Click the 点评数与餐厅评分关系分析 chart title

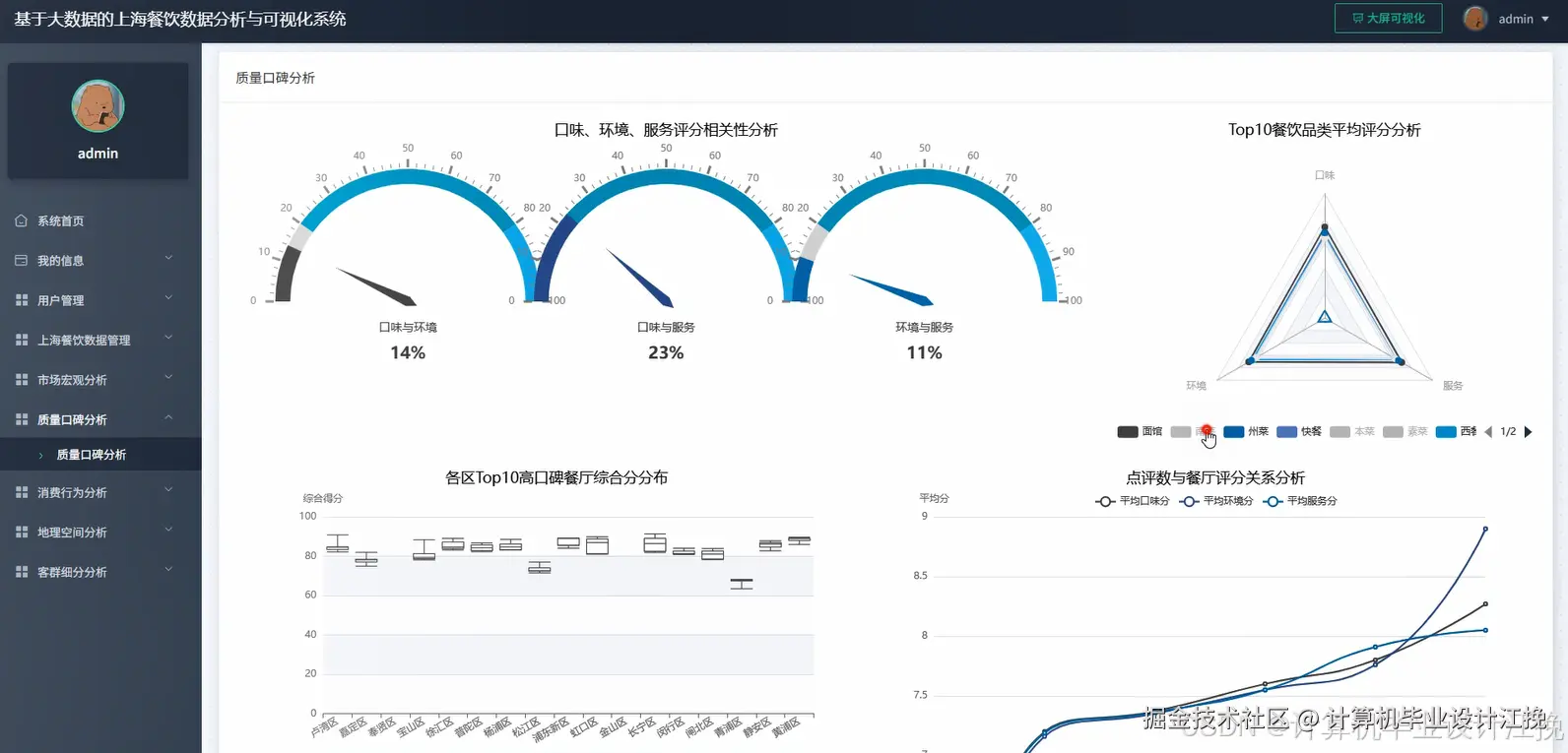click(1215, 477)
